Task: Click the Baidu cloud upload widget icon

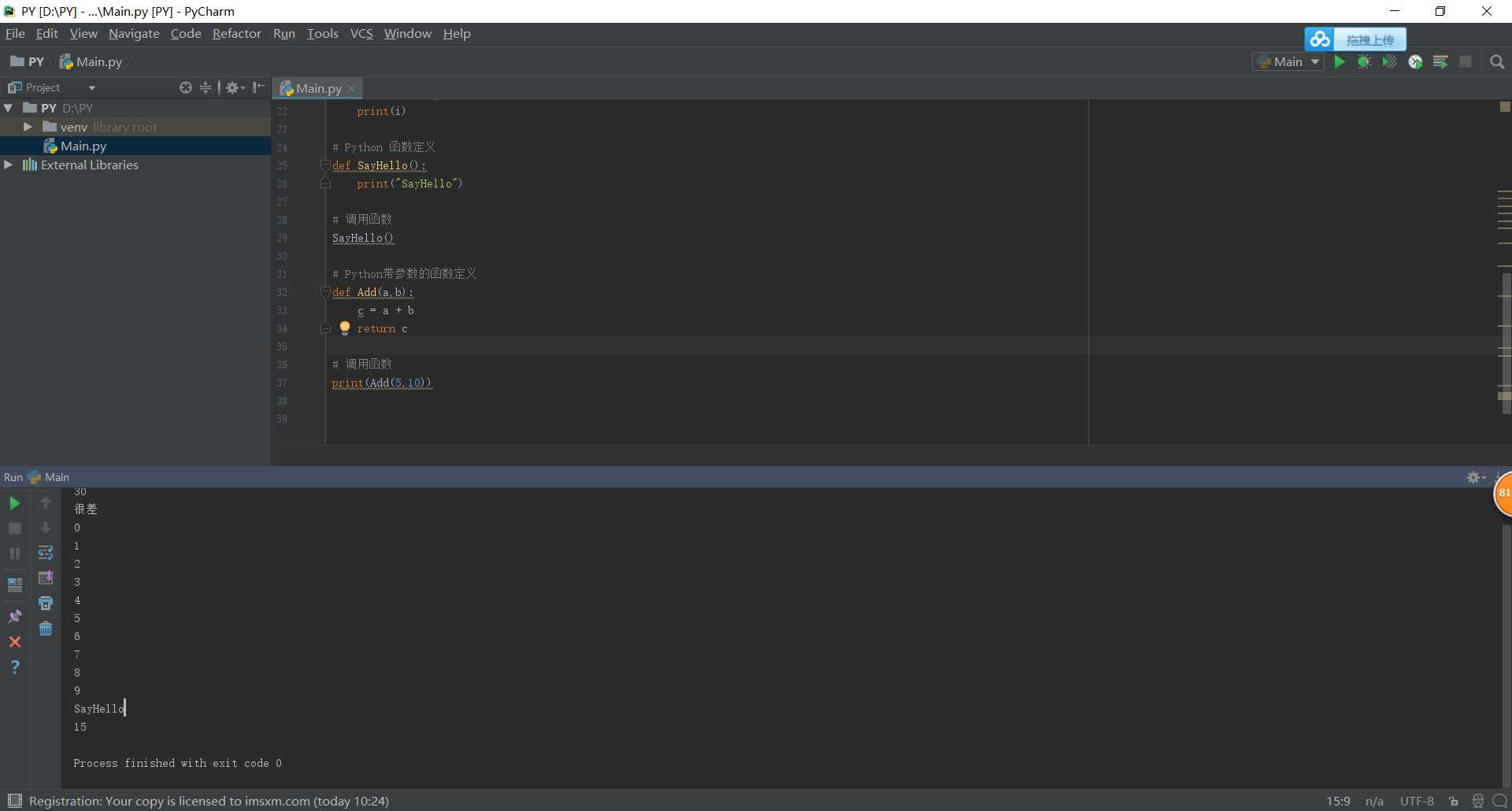Action: pos(1320,39)
